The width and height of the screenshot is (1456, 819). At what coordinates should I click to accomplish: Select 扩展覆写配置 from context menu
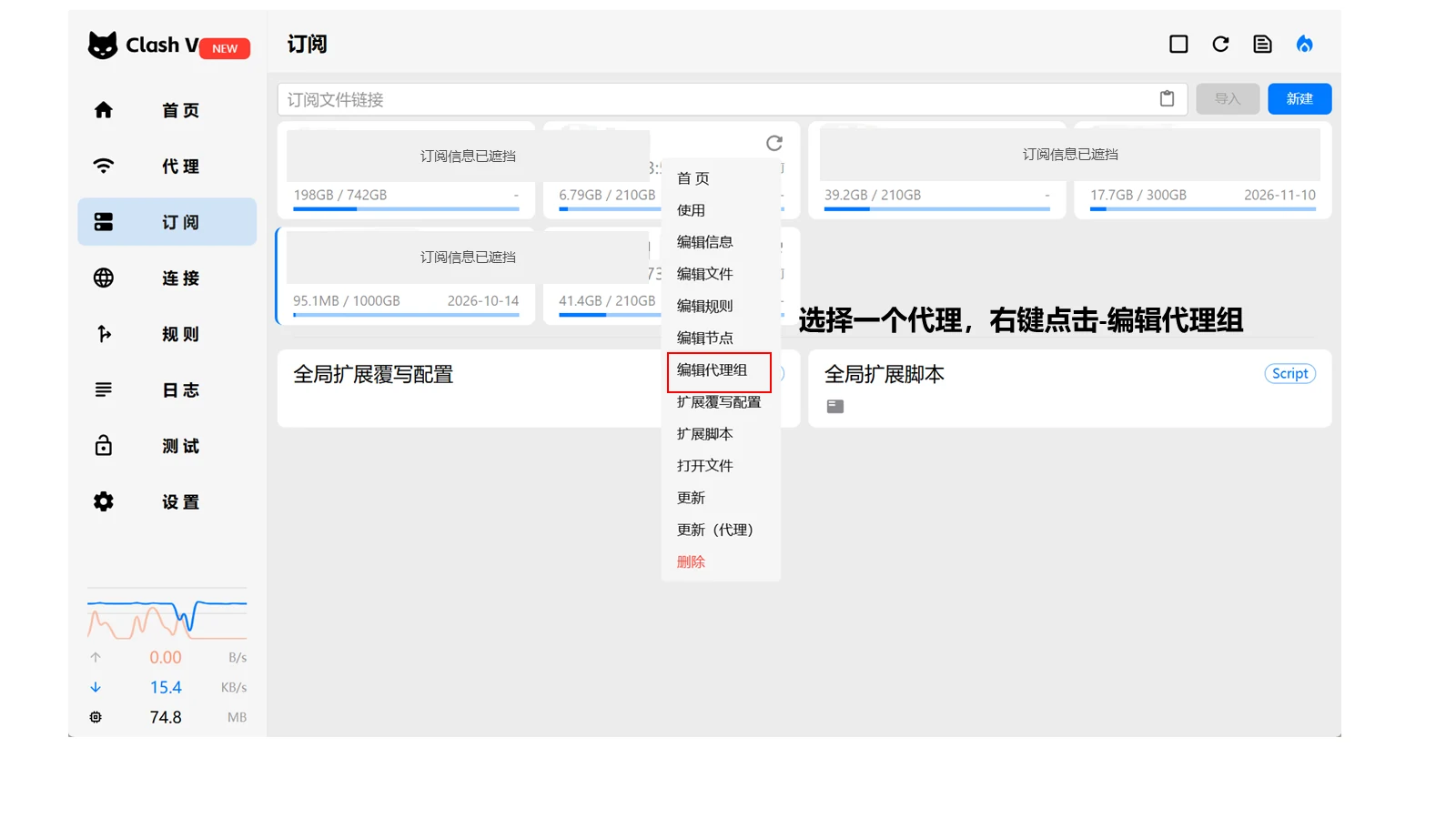point(721,402)
